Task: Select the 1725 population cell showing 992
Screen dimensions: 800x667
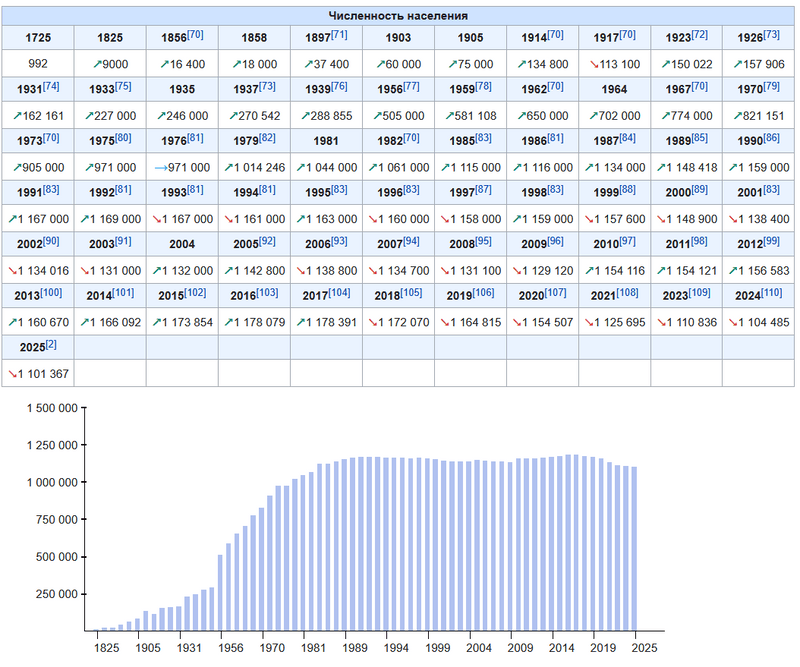Action: point(38,63)
